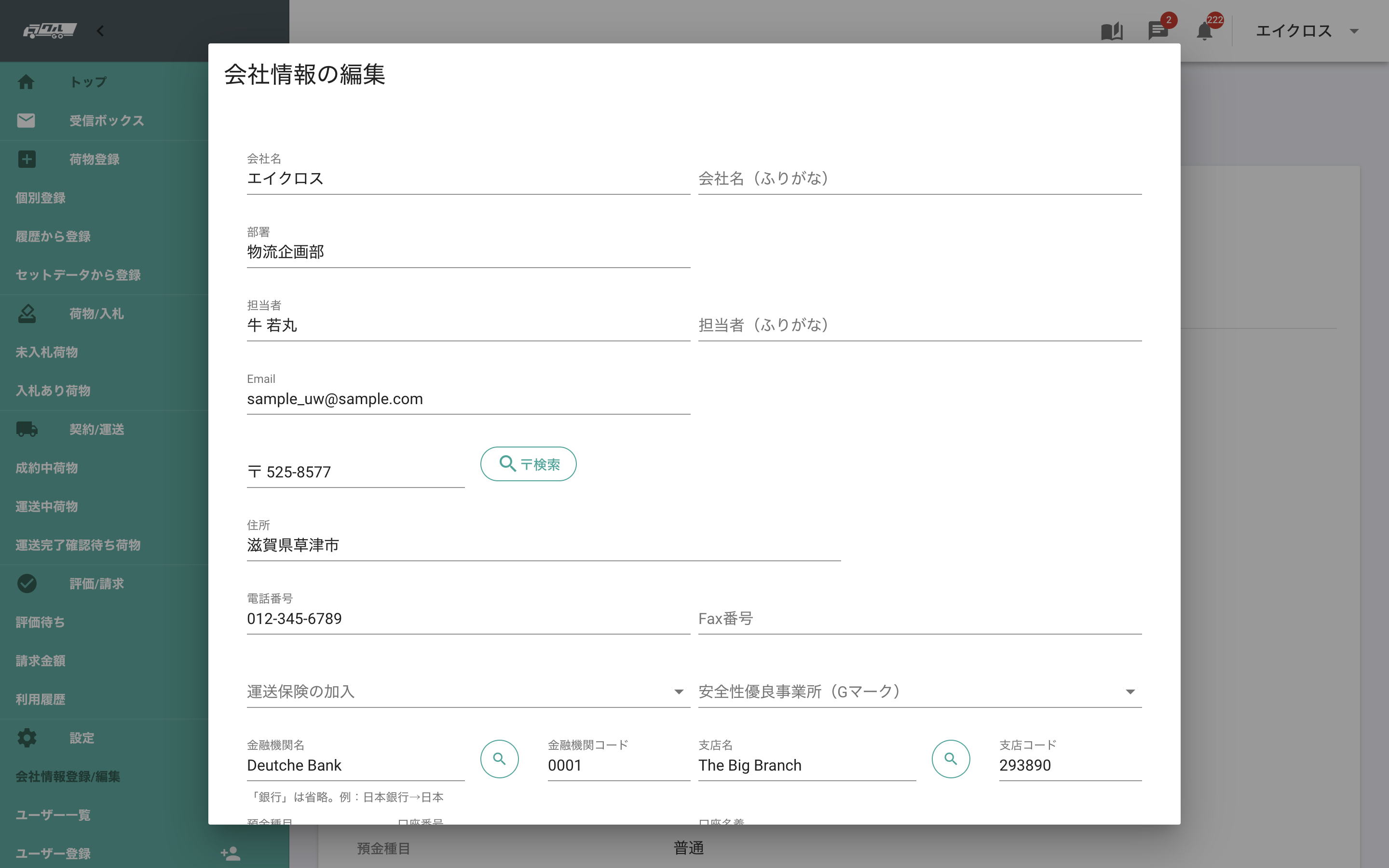Open 運送中荷物 in the sidebar

46,506
